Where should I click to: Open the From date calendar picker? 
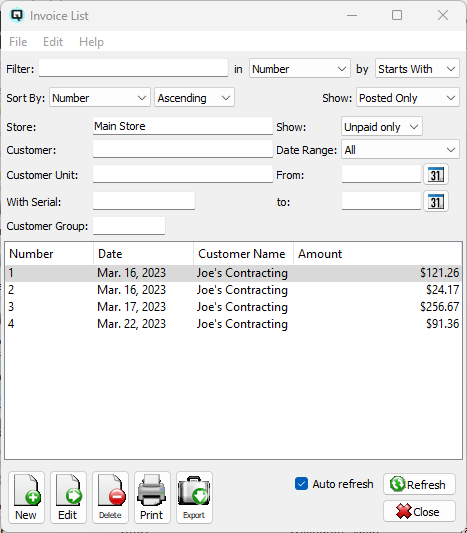pos(436,174)
